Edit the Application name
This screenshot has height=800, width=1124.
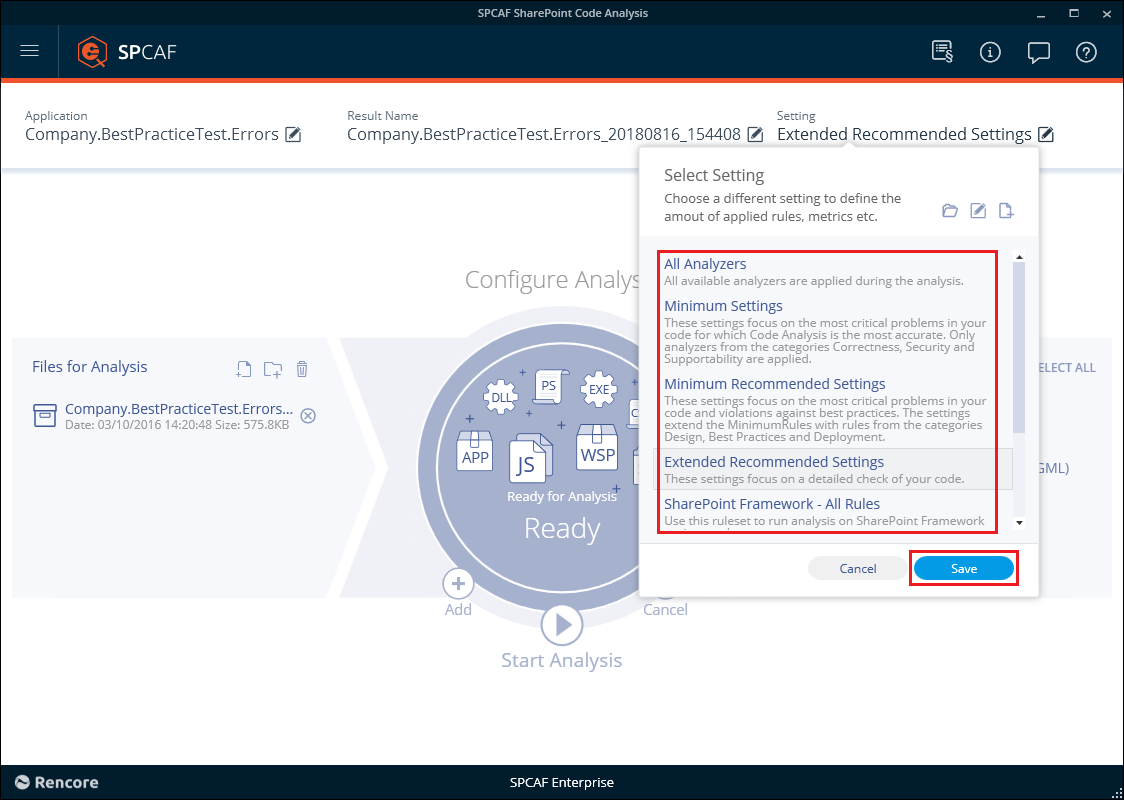(x=293, y=134)
